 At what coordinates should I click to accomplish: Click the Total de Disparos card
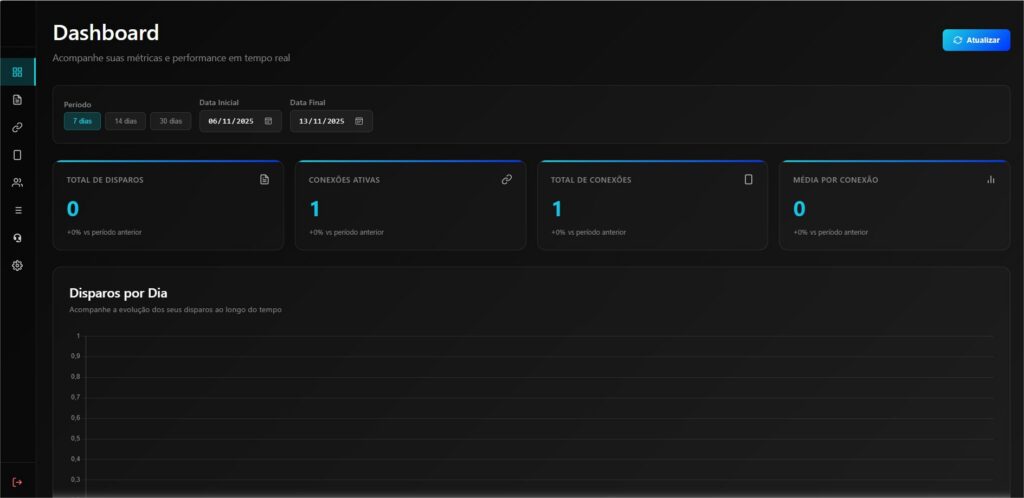pyautogui.click(x=168, y=205)
